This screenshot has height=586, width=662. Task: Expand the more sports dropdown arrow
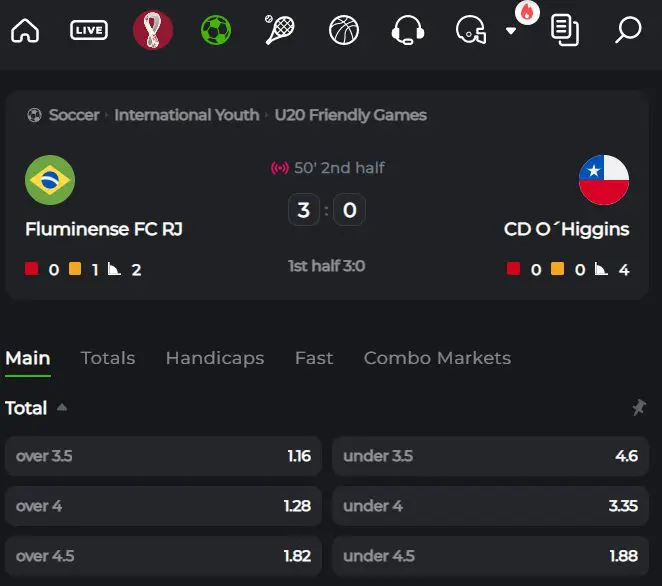(x=511, y=30)
